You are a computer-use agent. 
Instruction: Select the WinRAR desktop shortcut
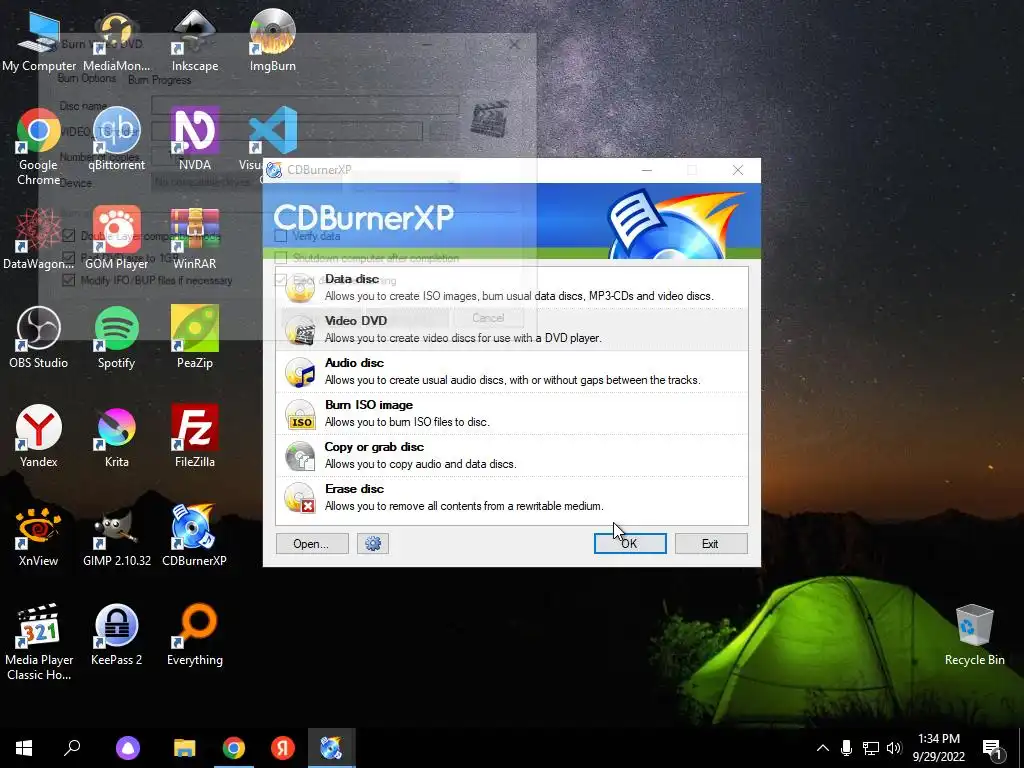click(x=195, y=240)
